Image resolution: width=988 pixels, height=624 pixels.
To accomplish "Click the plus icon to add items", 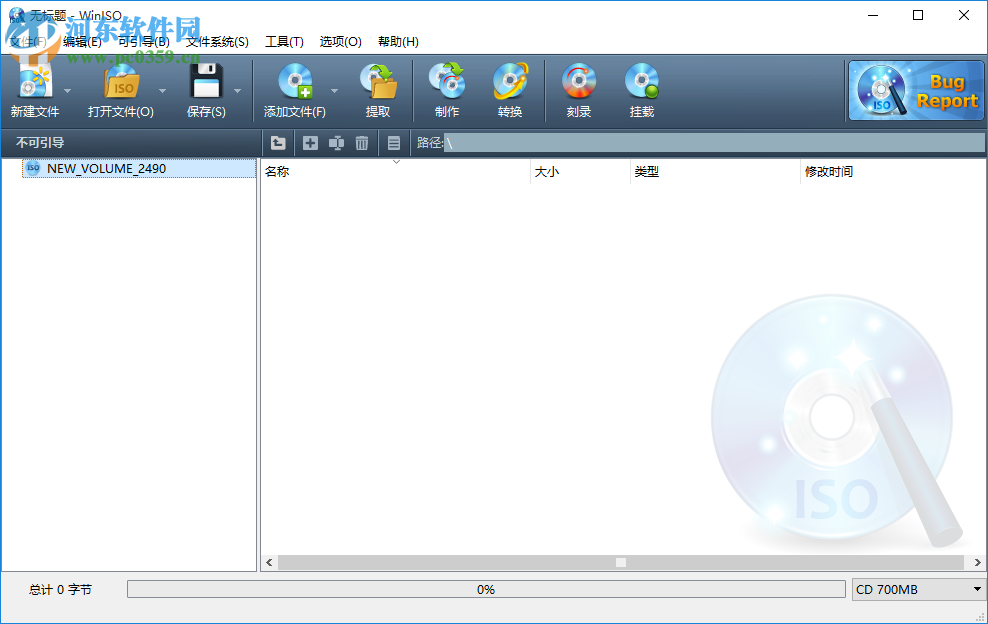I will tap(310, 143).
